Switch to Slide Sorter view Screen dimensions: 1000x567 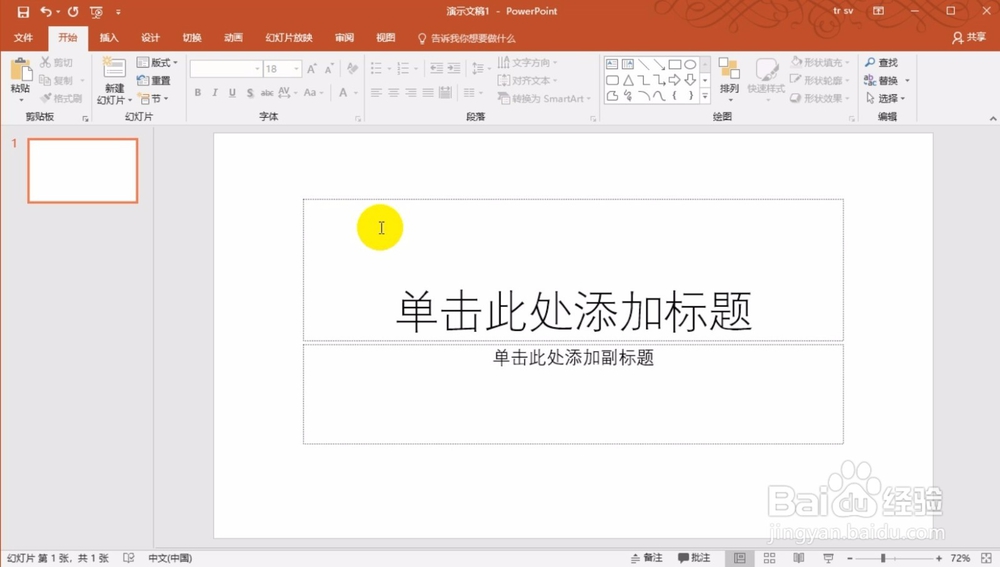pos(770,558)
